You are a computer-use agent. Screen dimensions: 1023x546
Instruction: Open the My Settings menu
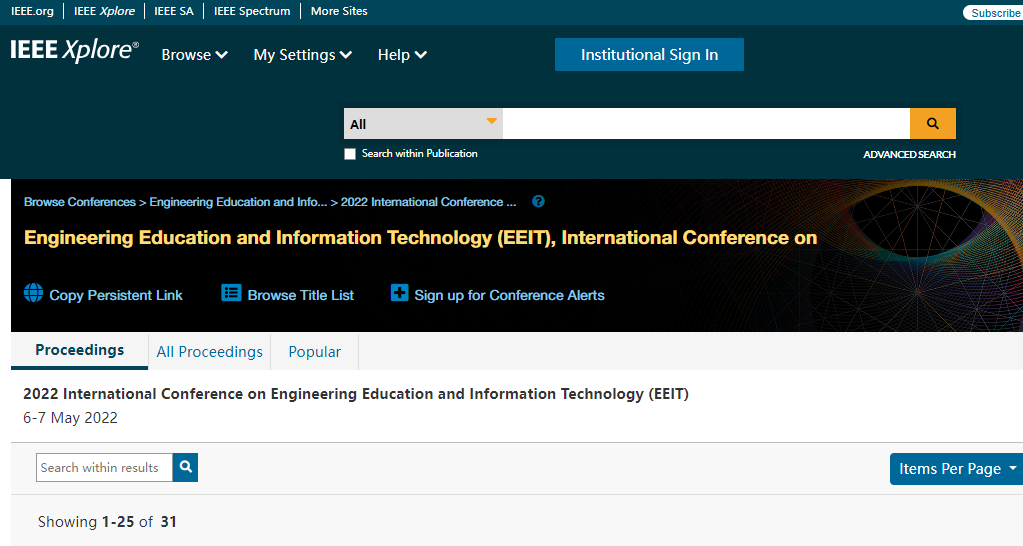[302, 55]
